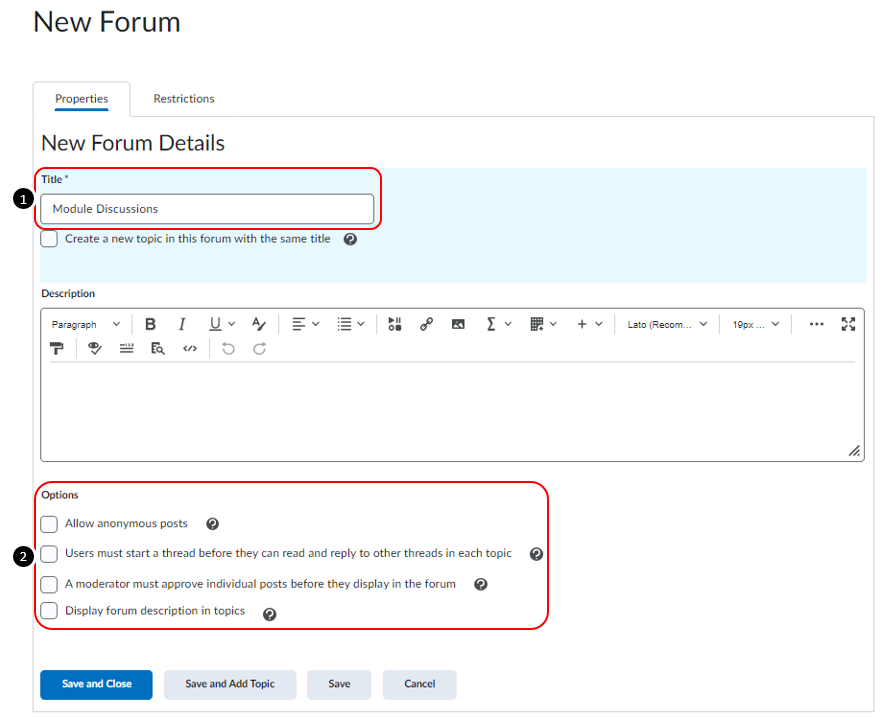Enable anonymous posts for the forum
Viewport: 882px width, 717px height.
(x=49, y=524)
